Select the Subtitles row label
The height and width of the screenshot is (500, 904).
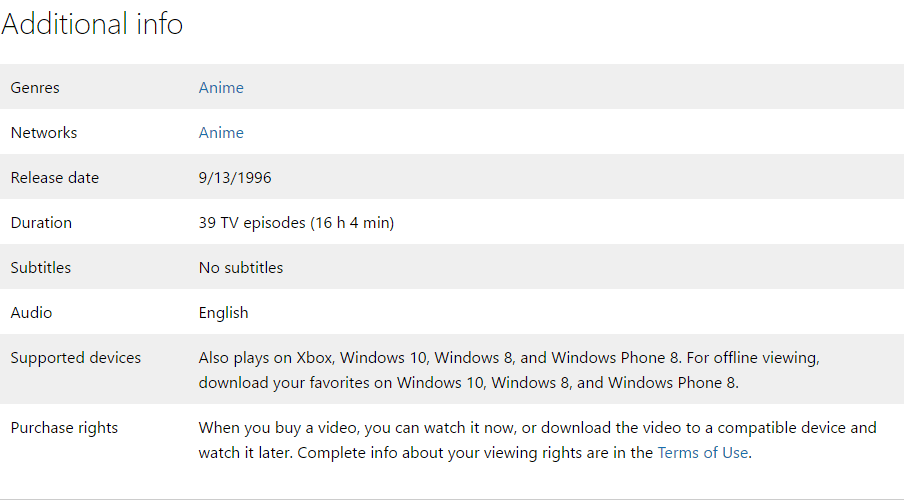(41, 268)
